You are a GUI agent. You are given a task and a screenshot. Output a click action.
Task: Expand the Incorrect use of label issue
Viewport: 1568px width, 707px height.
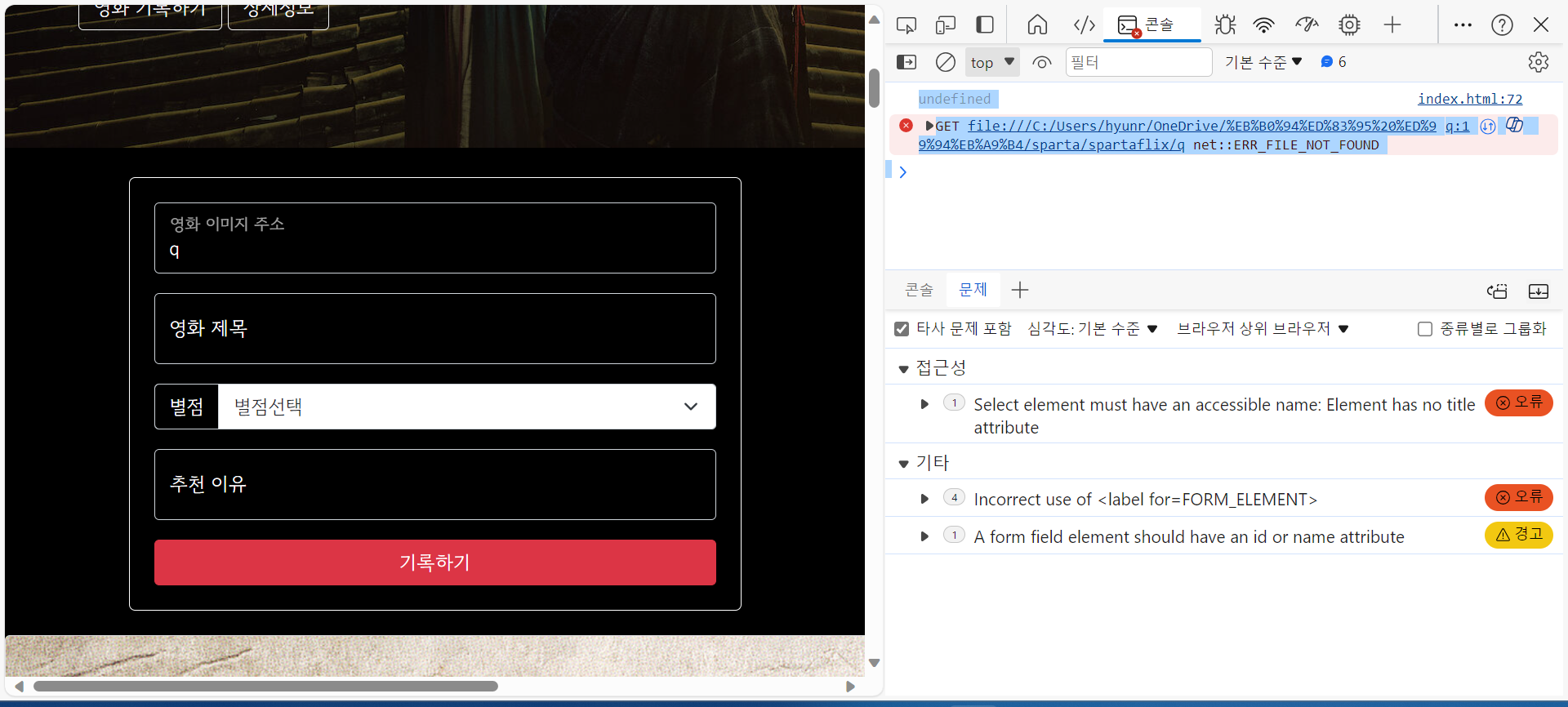pos(924,499)
